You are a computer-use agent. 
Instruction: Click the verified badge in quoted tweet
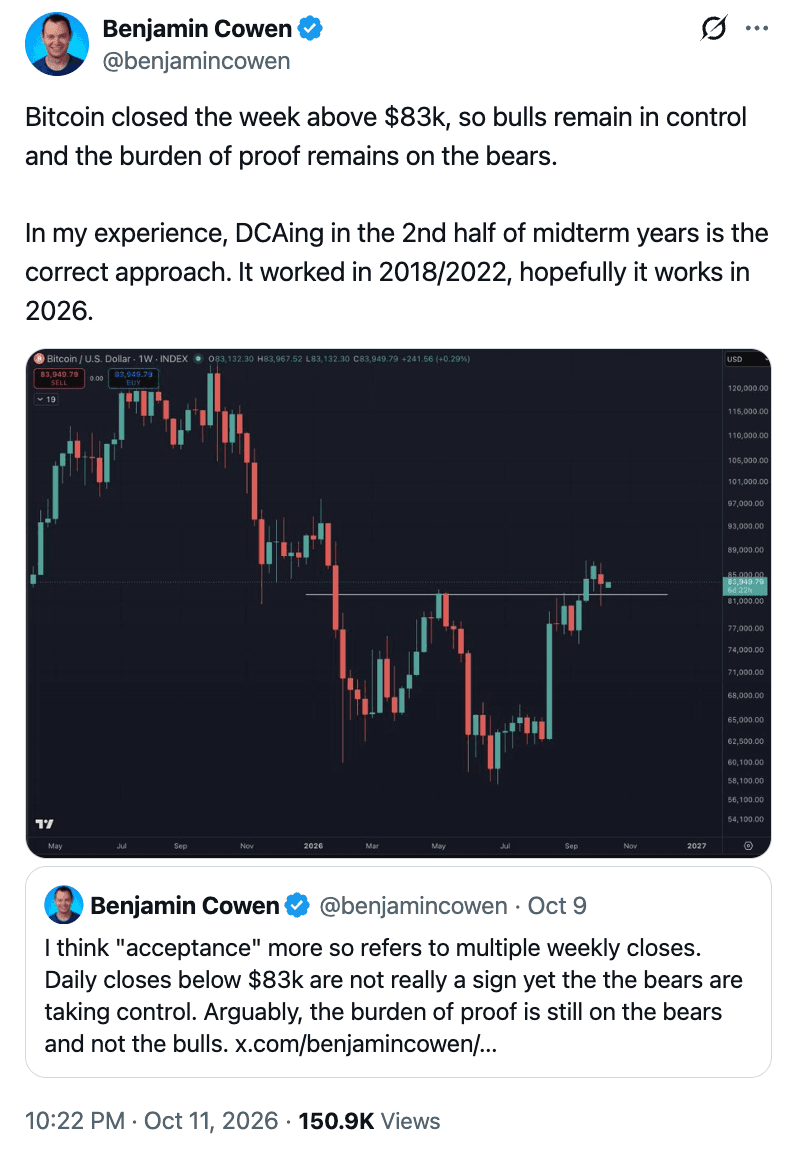click(x=297, y=905)
